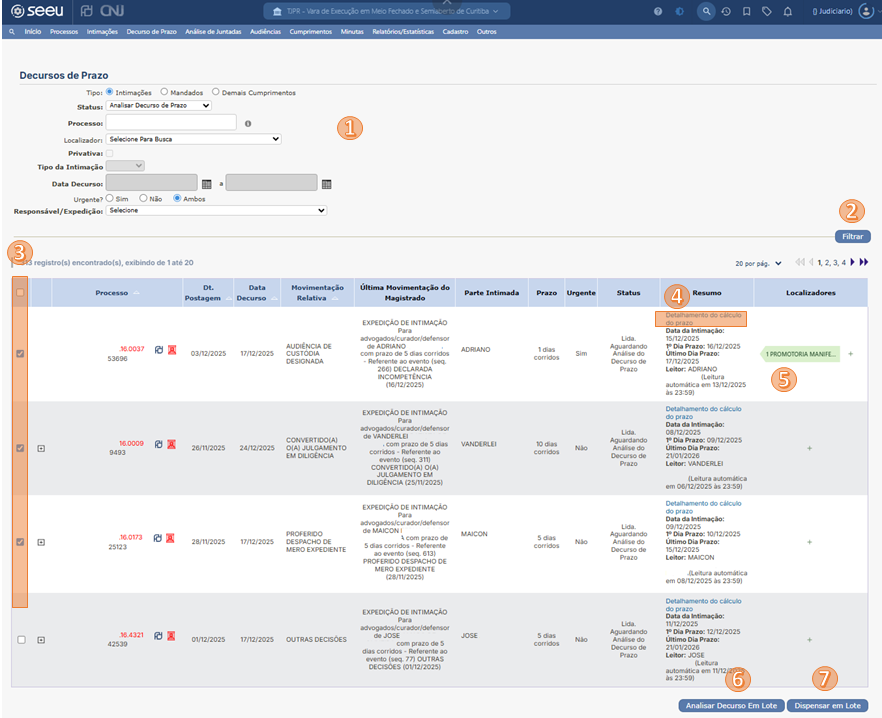The width and height of the screenshot is (882, 718).
Task: Expand the VANDERLEI row details
Action: click(x=41, y=448)
